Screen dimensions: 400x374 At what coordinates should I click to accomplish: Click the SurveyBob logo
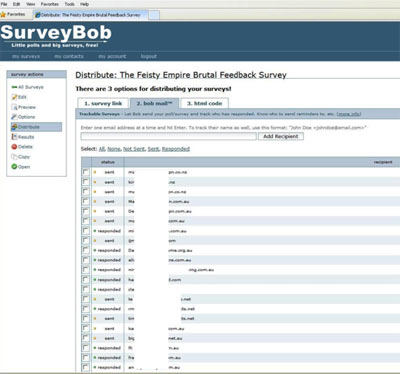[x=56, y=36]
